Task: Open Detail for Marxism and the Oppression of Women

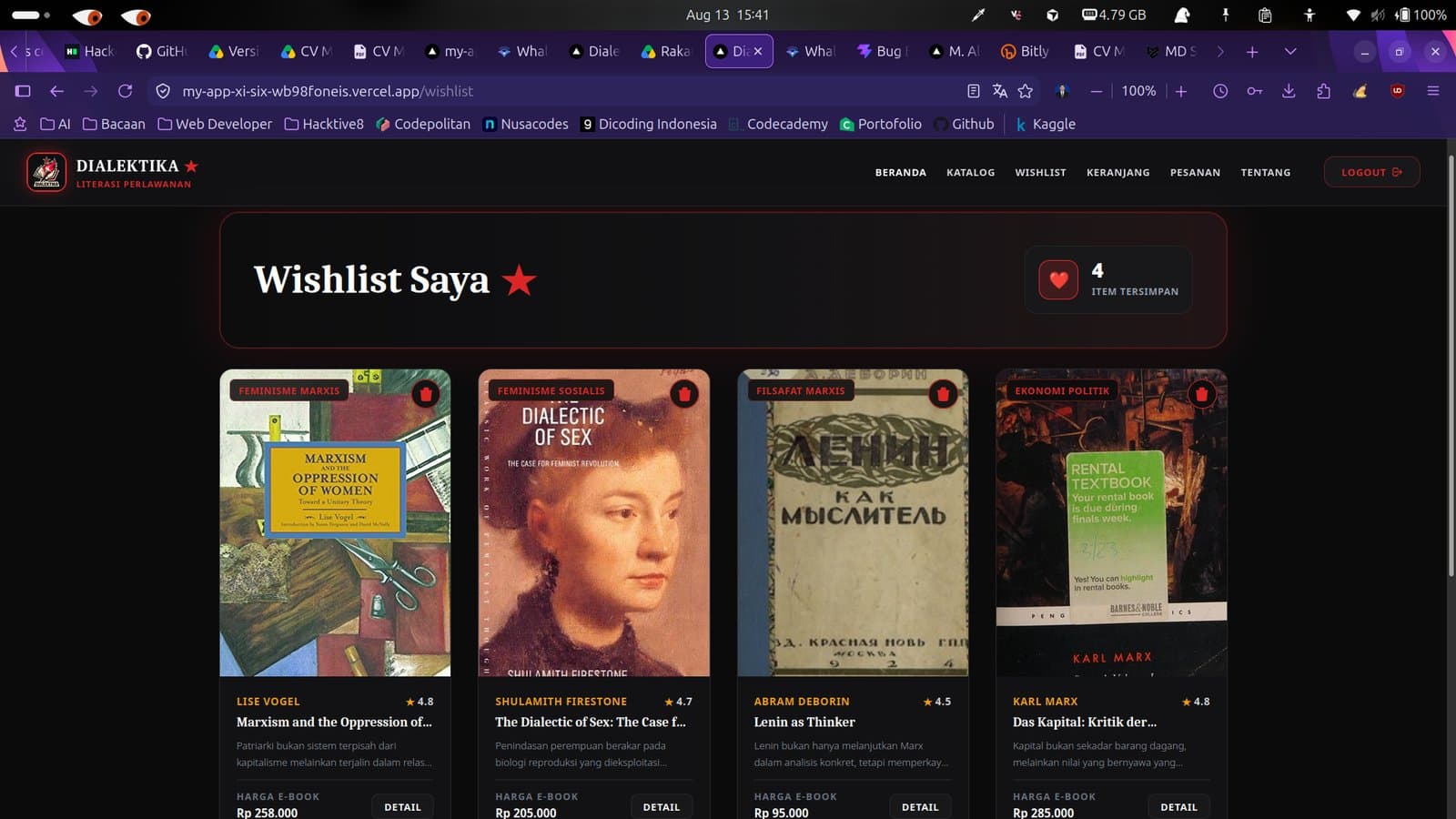Action: tap(402, 807)
